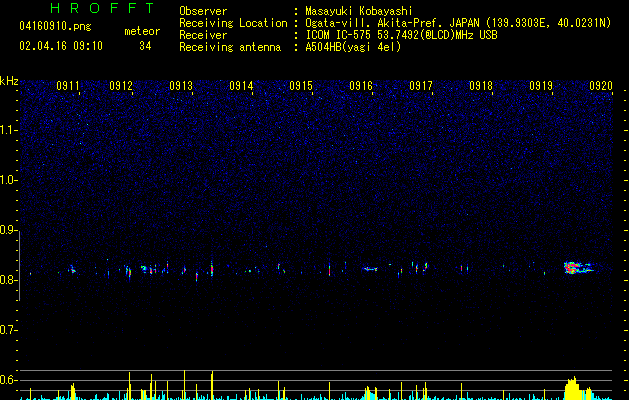Image resolution: width=629 pixels, height=400 pixels.
Task: Click the 0918 time marker
Action: 481,86
